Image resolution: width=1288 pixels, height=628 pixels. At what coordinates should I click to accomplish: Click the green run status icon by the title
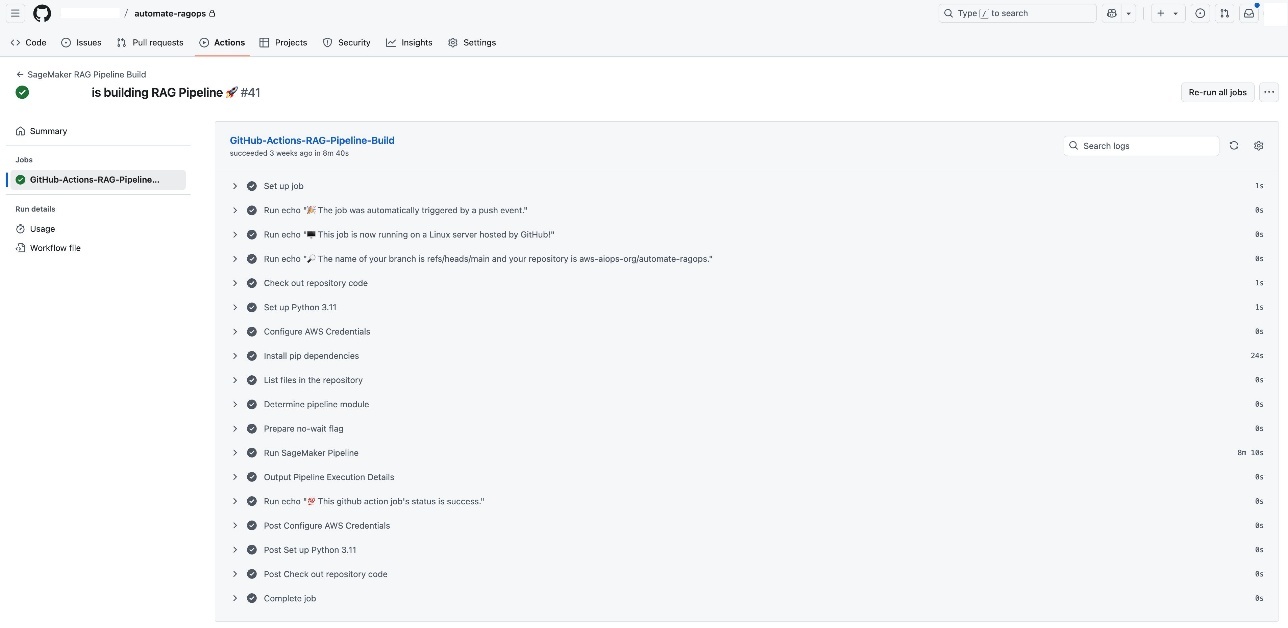click(x=22, y=92)
